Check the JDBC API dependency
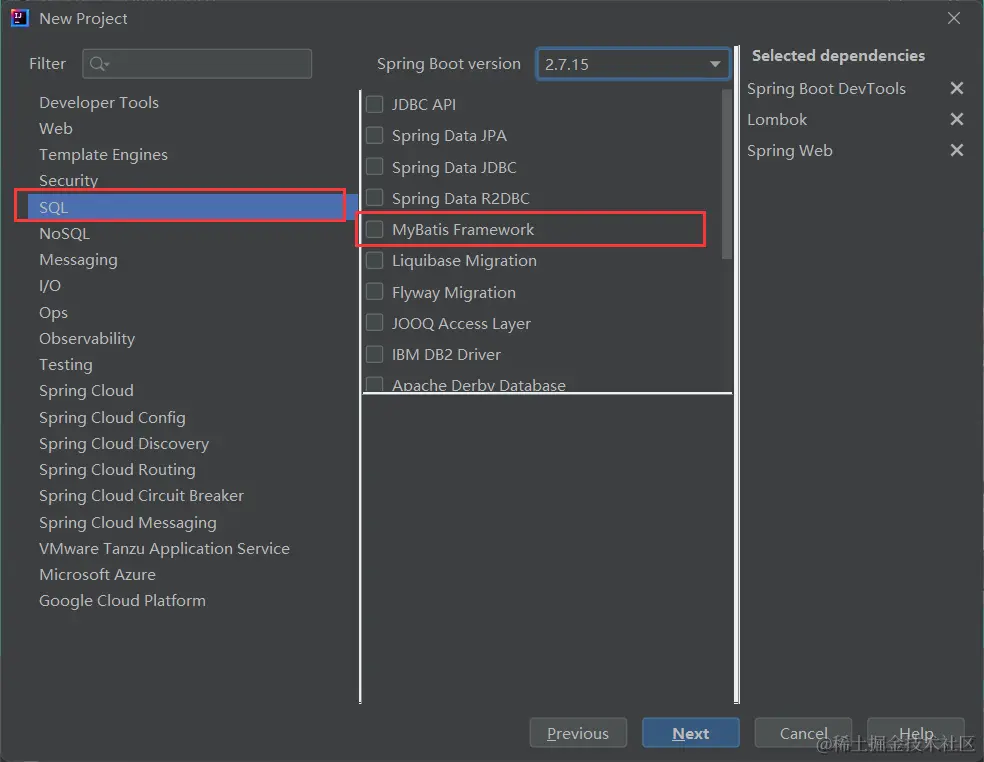The image size is (984, 762). pos(375,104)
